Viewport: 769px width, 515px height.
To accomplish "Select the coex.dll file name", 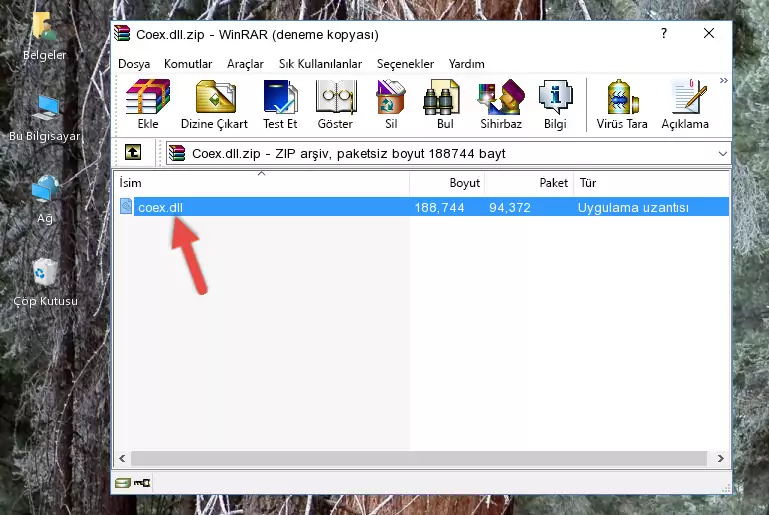I will [x=160, y=207].
